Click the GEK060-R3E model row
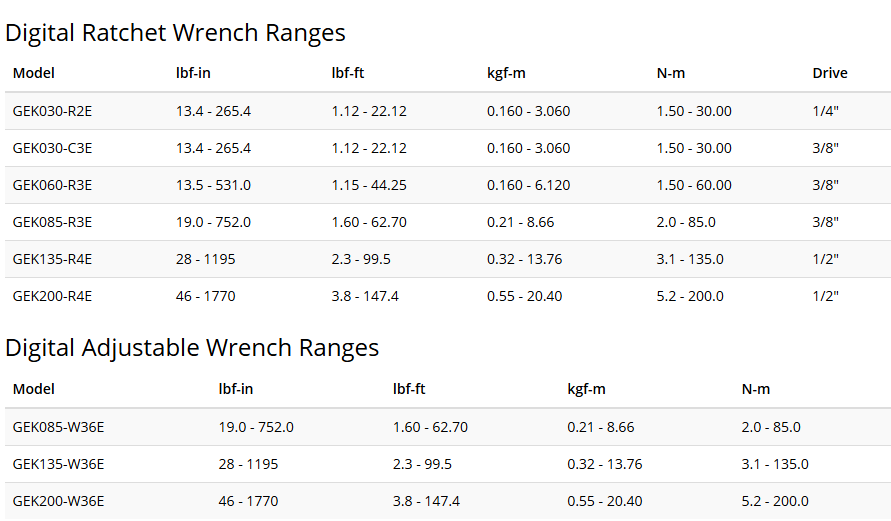Image resolution: width=891 pixels, height=521 pixels. tap(448, 185)
